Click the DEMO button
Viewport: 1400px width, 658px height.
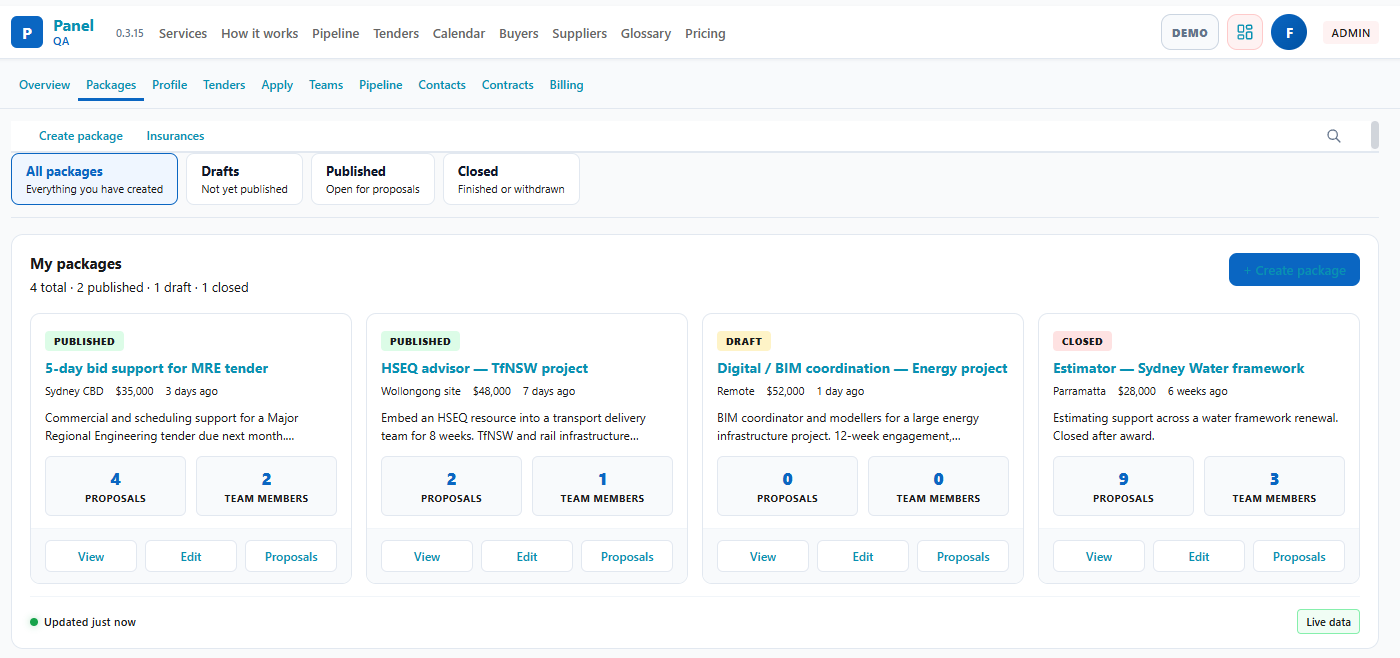(x=1190, y=32)
